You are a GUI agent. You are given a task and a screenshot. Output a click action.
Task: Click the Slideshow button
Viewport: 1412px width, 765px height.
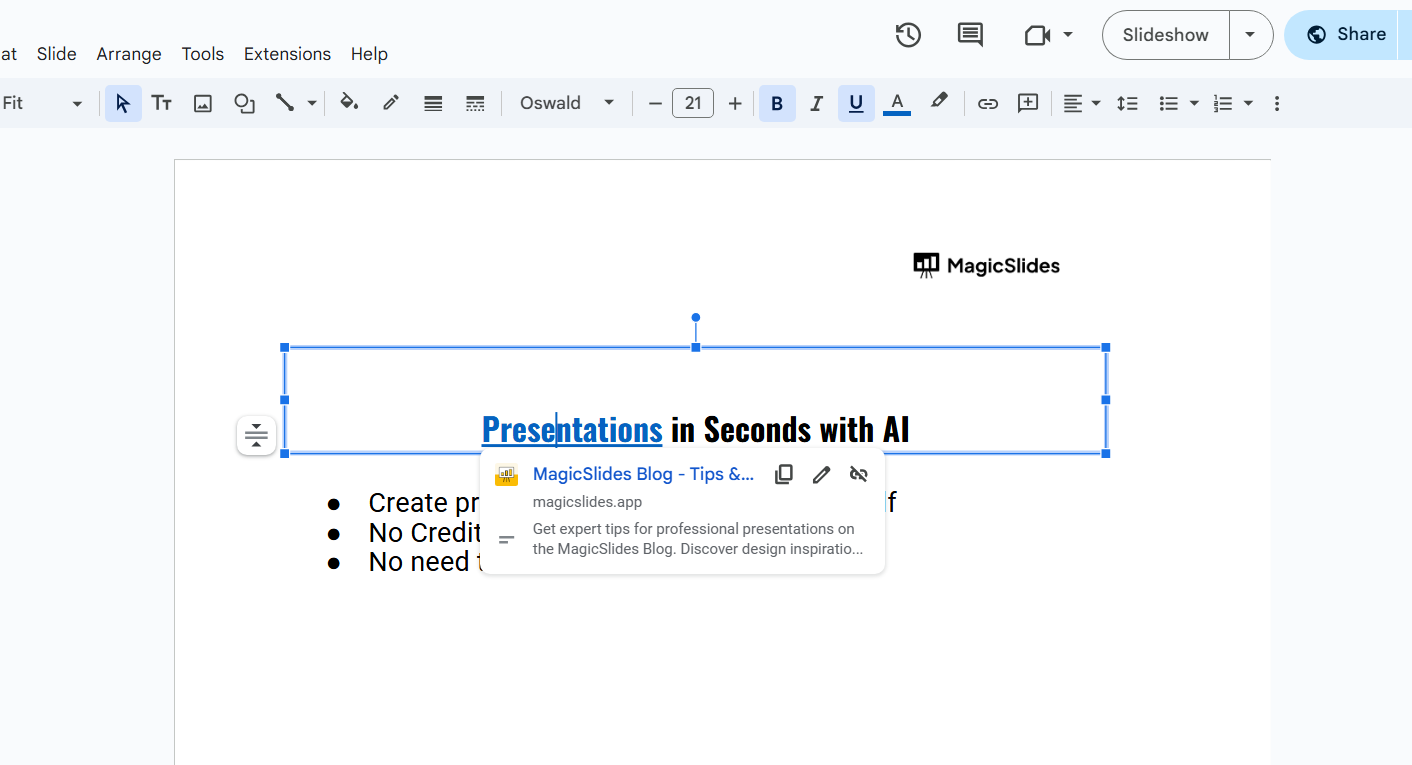tap(1166, 35)
